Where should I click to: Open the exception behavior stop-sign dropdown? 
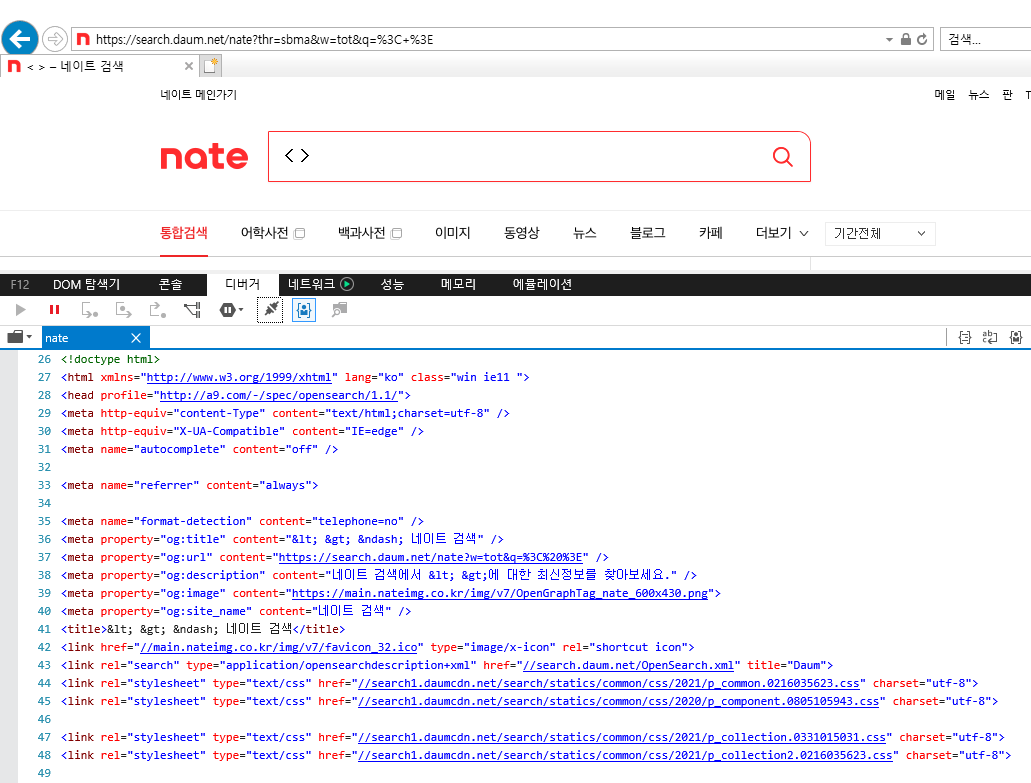coord(231,310)
